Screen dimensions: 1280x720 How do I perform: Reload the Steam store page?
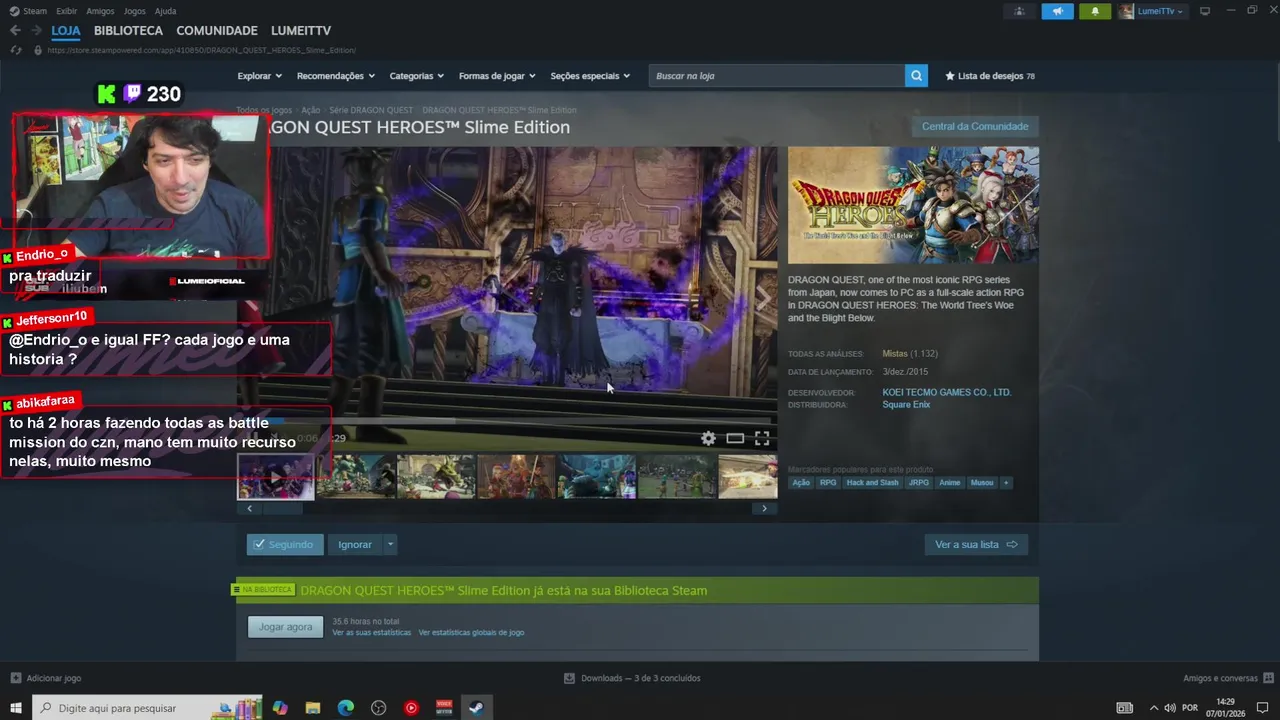[x=16, y=50]
